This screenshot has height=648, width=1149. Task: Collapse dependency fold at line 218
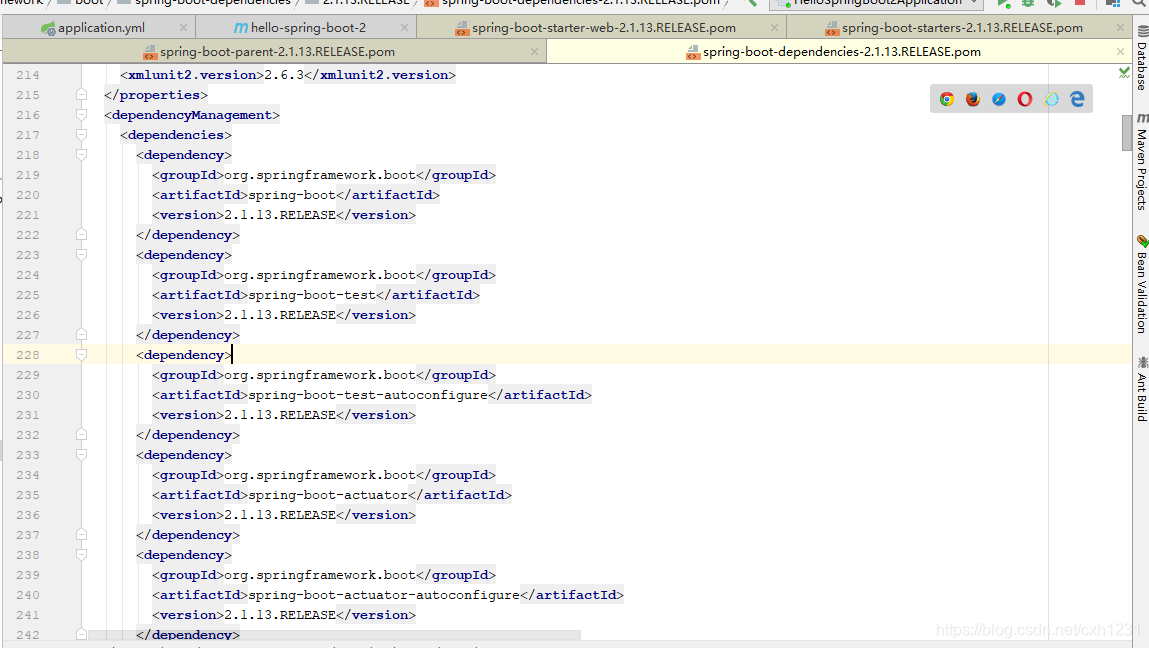pos(81,155)
